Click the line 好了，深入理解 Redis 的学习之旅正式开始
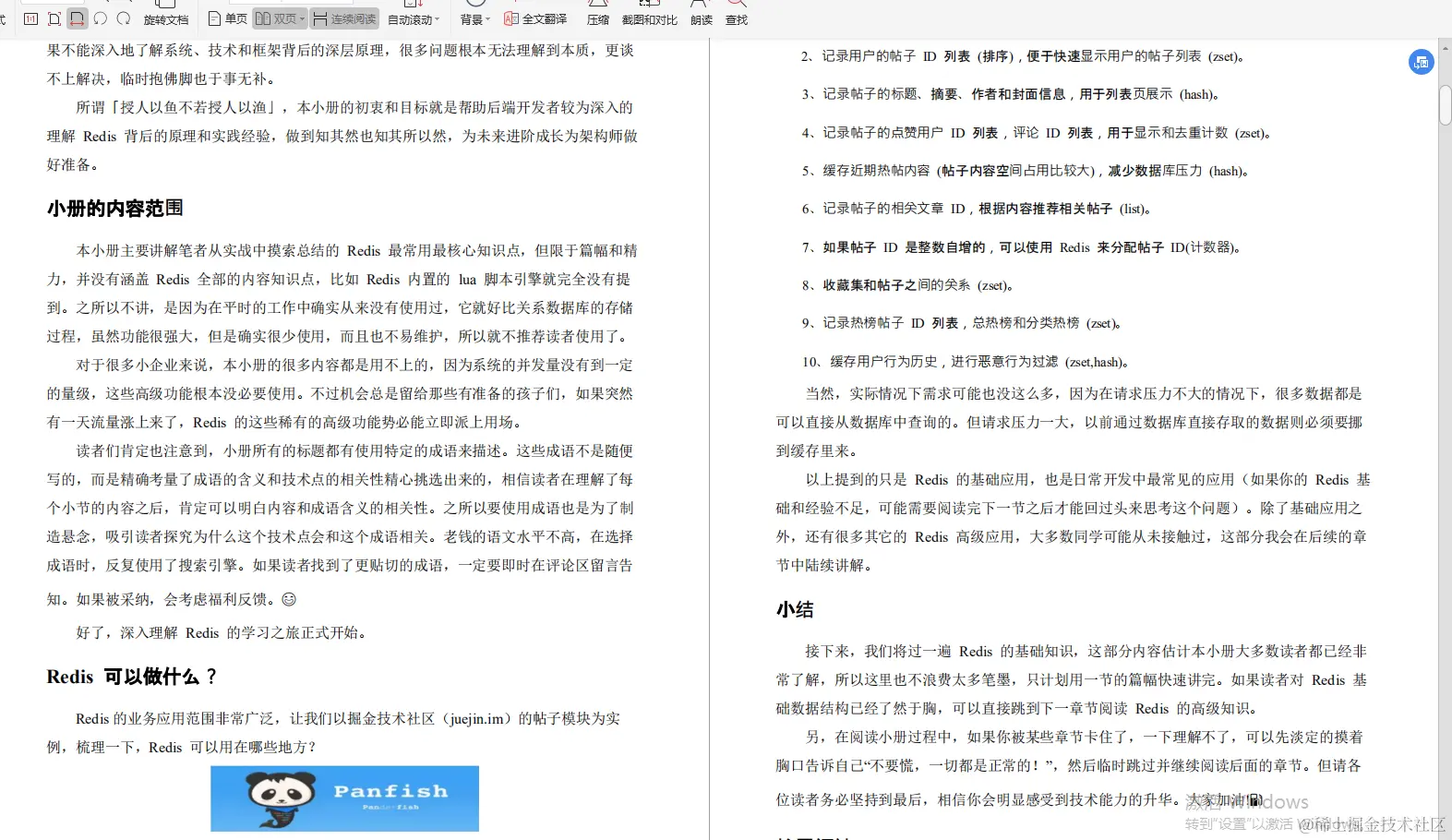Screen dimensions: 1452x840 224,633
